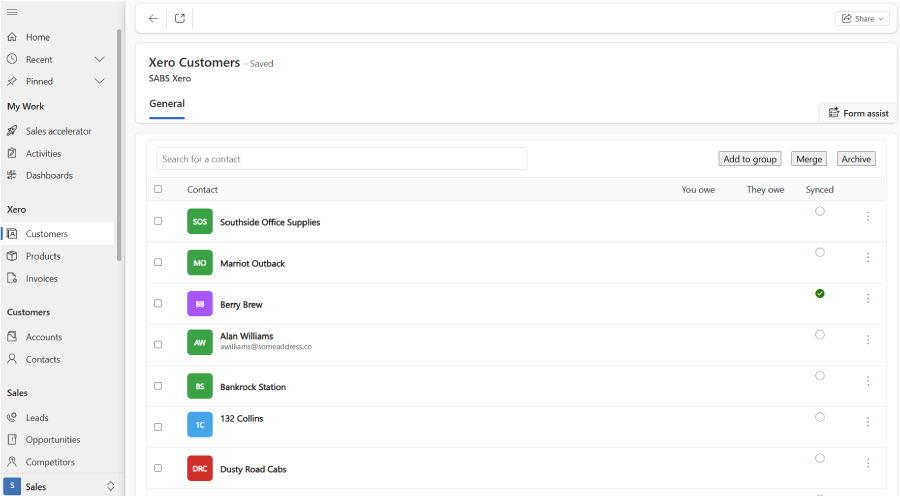Image resolution: width=900 pixels, height=496 pixels.
Task: Open Sales accelerator from sidebar
Action: pyautogui.click(x=58, y=131)
